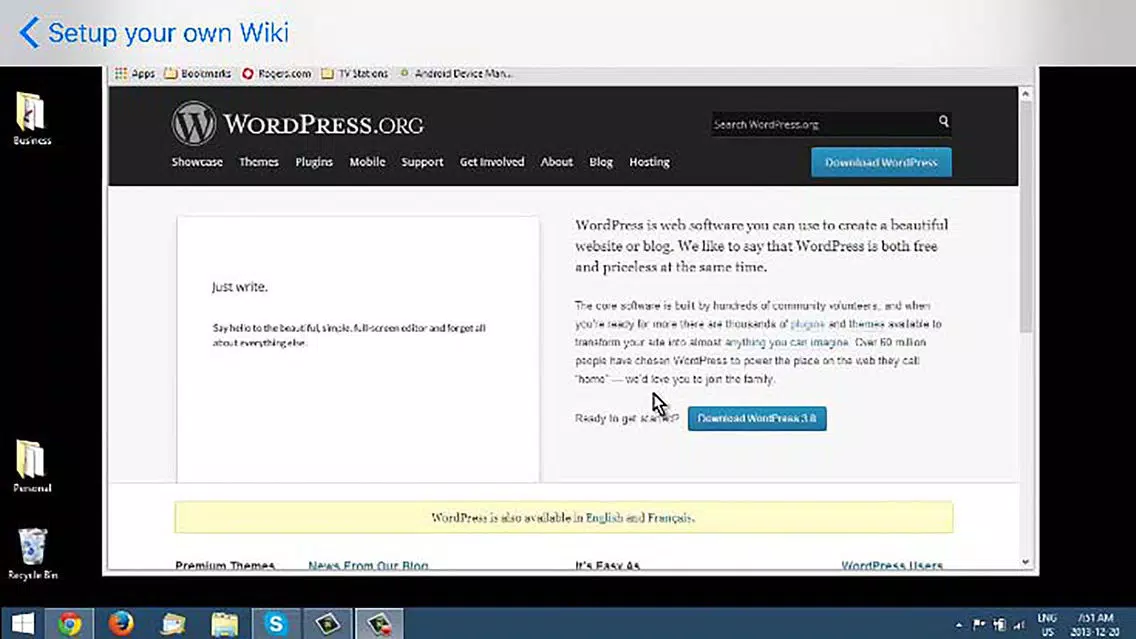Open the Themes menu item
This screenshot has width=1136, height=639.
(x=259, y=162)
